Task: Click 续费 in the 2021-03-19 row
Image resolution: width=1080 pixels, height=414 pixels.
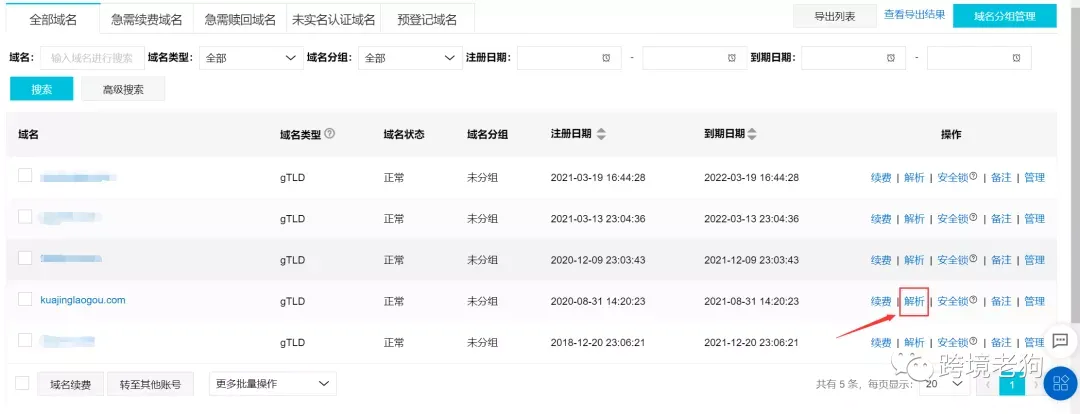Action: [881, 177]
